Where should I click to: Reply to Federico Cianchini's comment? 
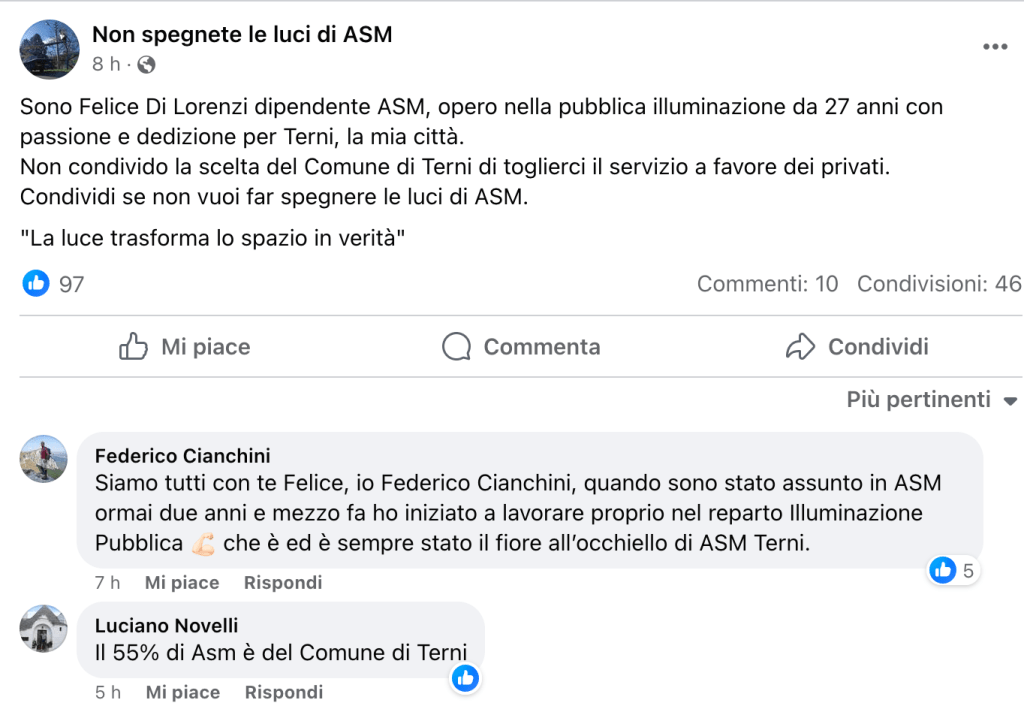(283, 582)
